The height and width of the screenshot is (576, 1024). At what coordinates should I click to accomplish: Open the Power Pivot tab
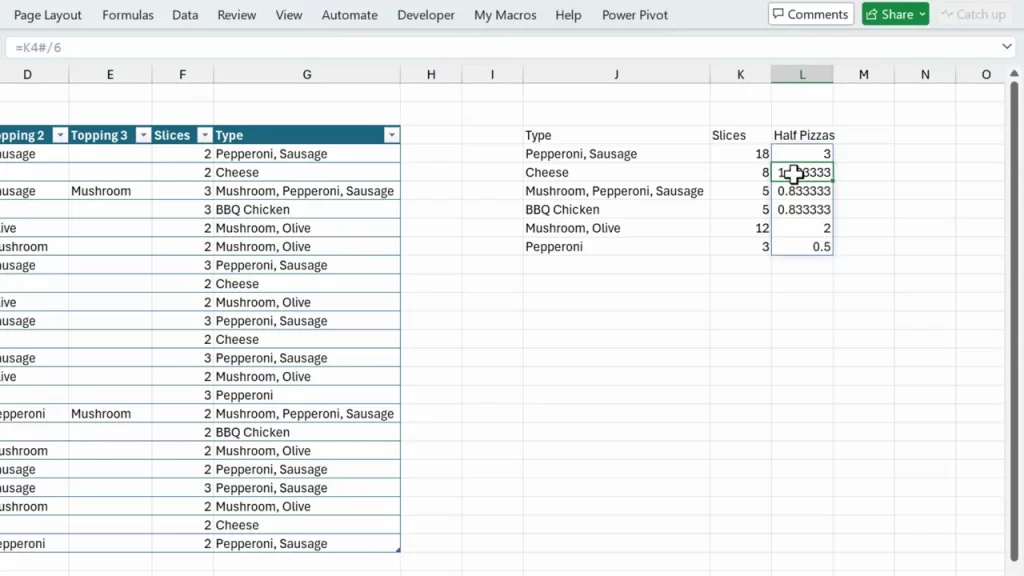point(634,14)
